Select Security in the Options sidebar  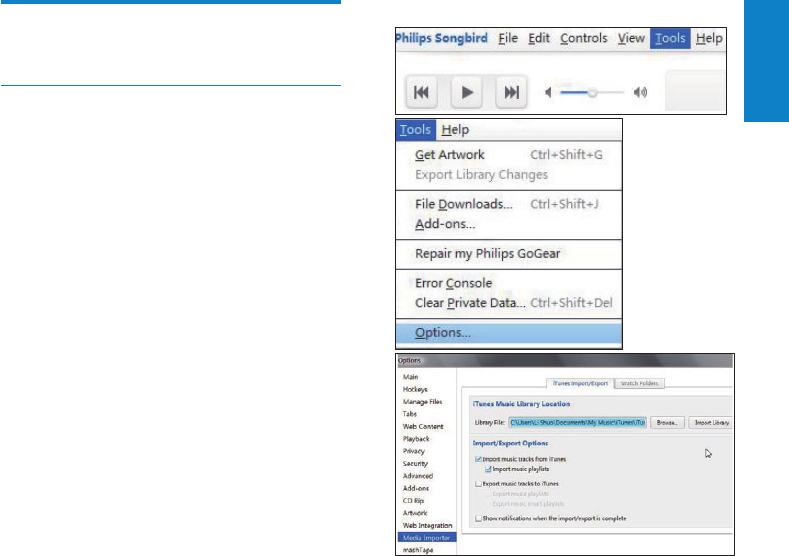415,463
